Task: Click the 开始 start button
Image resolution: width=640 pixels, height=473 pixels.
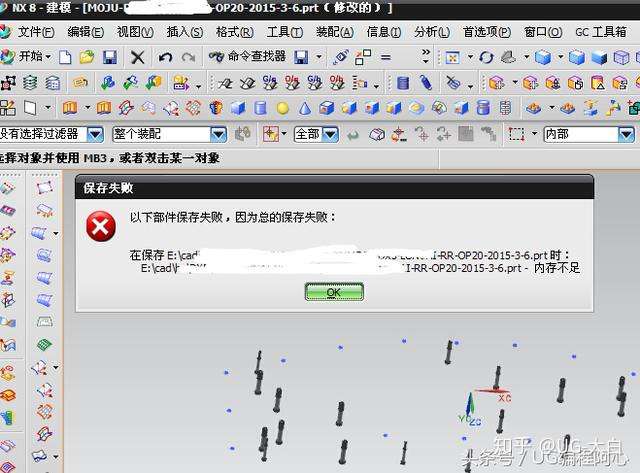Action: (x=24, y=57)
